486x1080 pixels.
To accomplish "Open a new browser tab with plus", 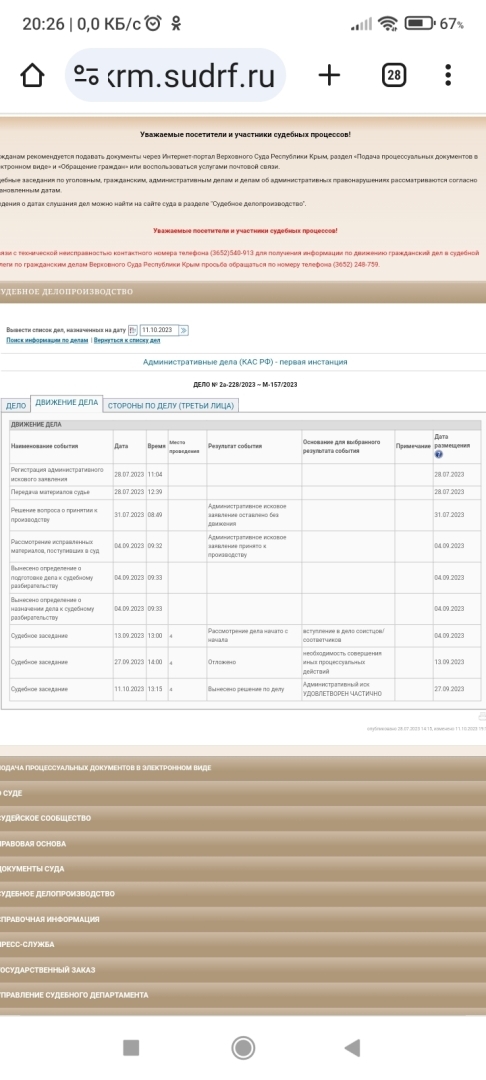I will (329, 75).
